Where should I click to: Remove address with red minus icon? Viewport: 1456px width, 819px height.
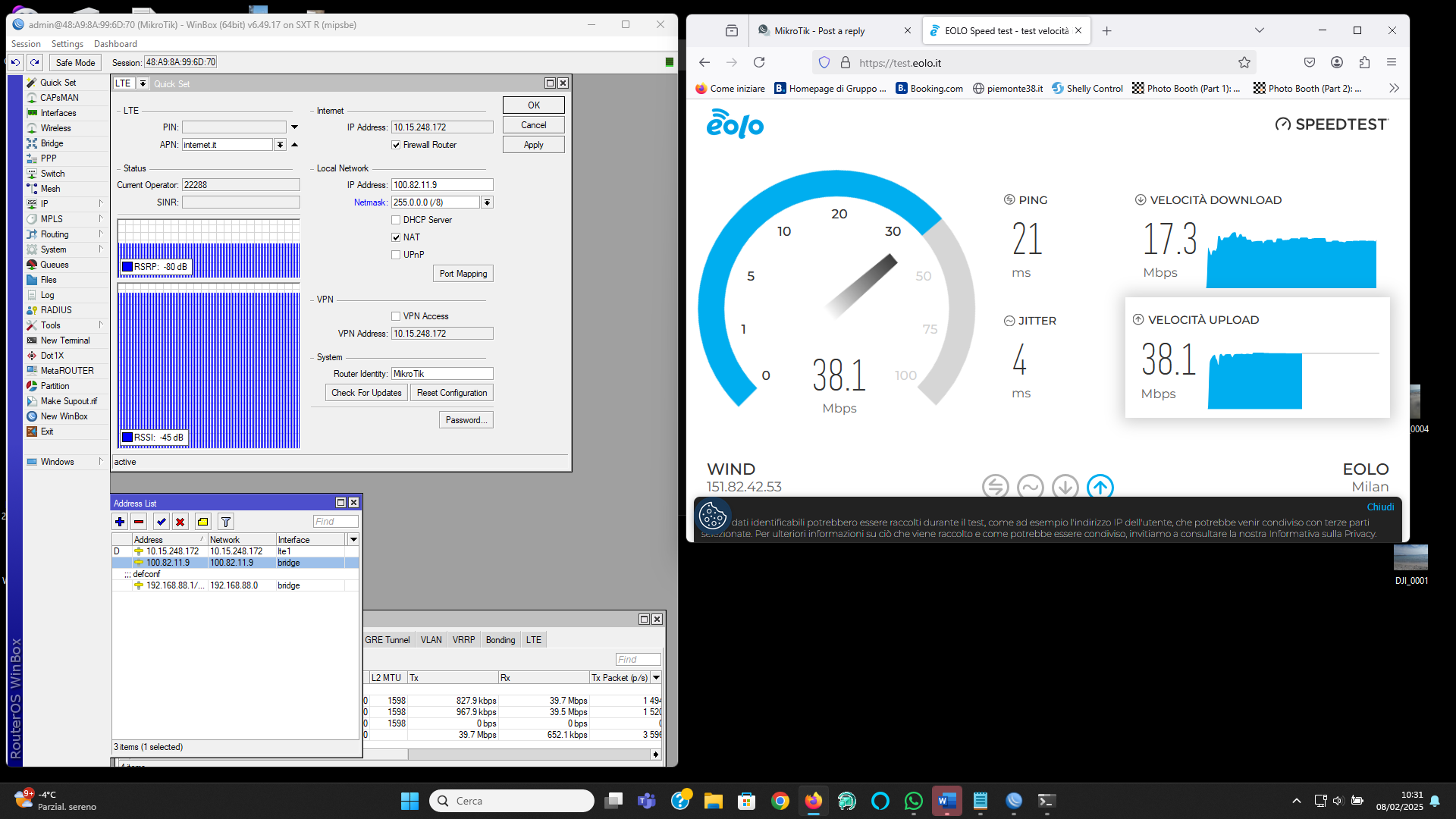pos(139,522)
